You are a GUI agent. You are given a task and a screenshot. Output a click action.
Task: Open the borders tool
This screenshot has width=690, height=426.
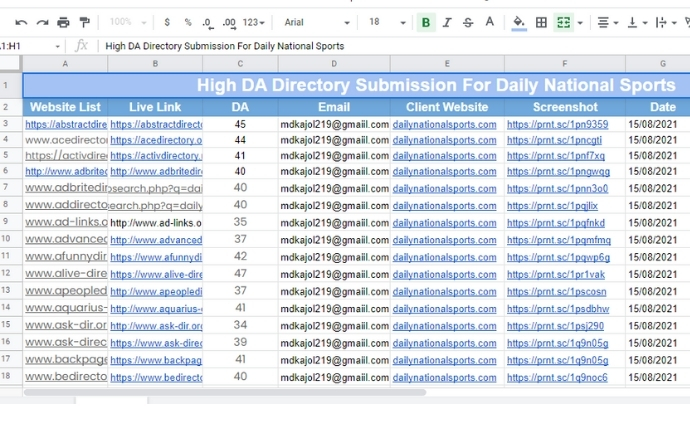[541, 22]
